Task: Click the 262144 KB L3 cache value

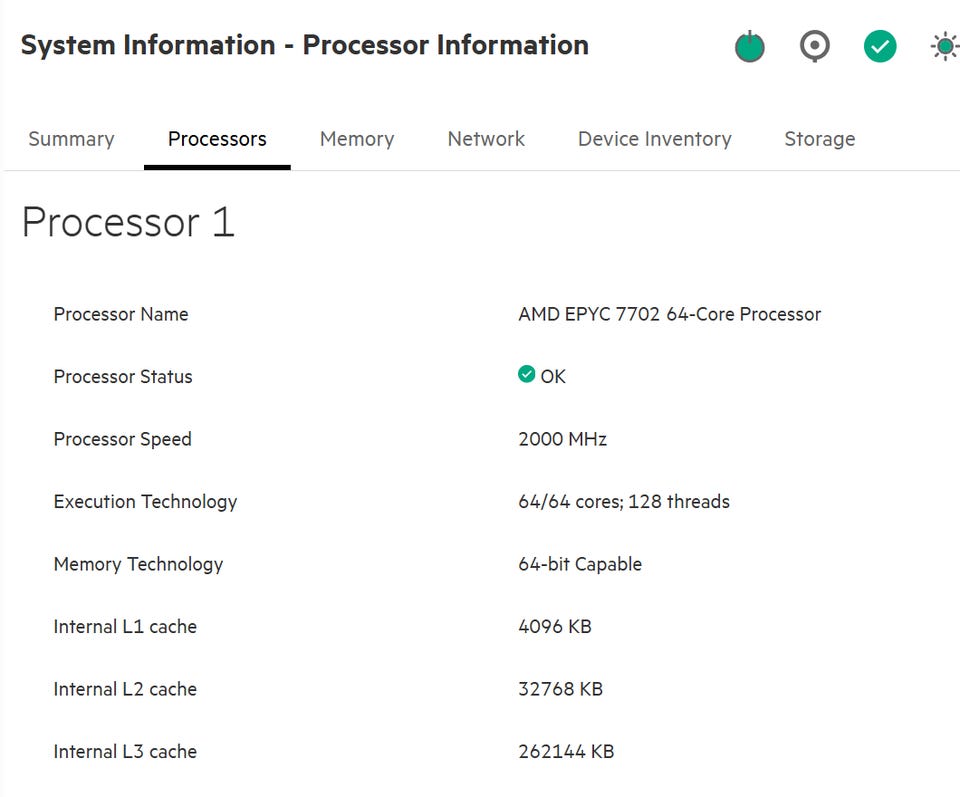Action: [x=566, y=751]
